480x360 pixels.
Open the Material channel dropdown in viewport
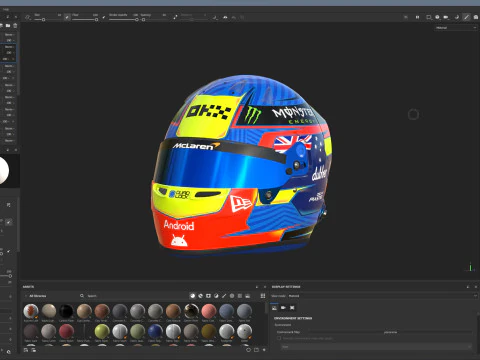pos(456,28)
